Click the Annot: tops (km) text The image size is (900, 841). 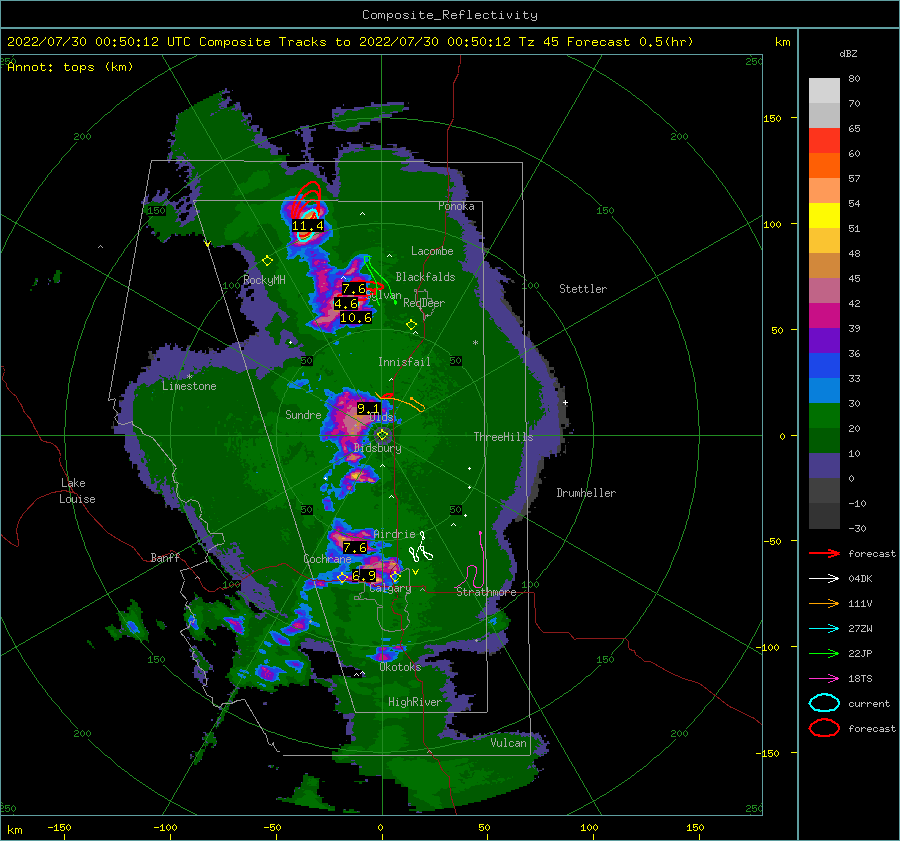[70, 67]
